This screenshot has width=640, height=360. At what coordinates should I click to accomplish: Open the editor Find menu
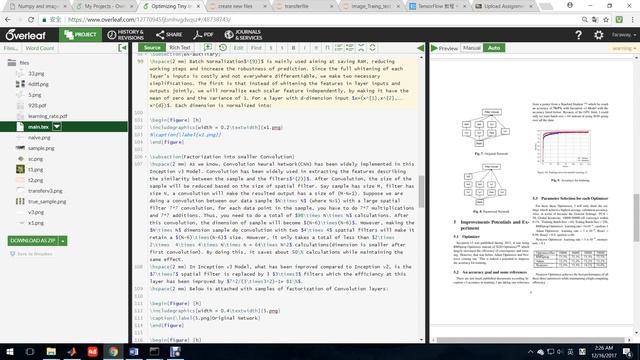click(x=256, y=48)
